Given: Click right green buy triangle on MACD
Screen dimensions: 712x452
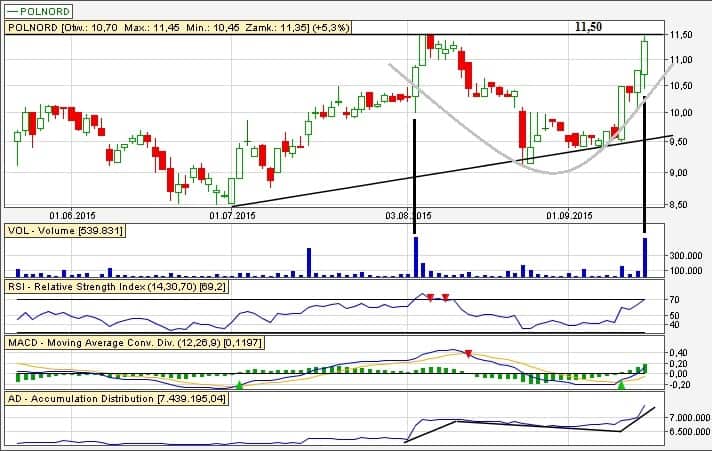Looking at the screenshot, I should click(x=621, y=384).
